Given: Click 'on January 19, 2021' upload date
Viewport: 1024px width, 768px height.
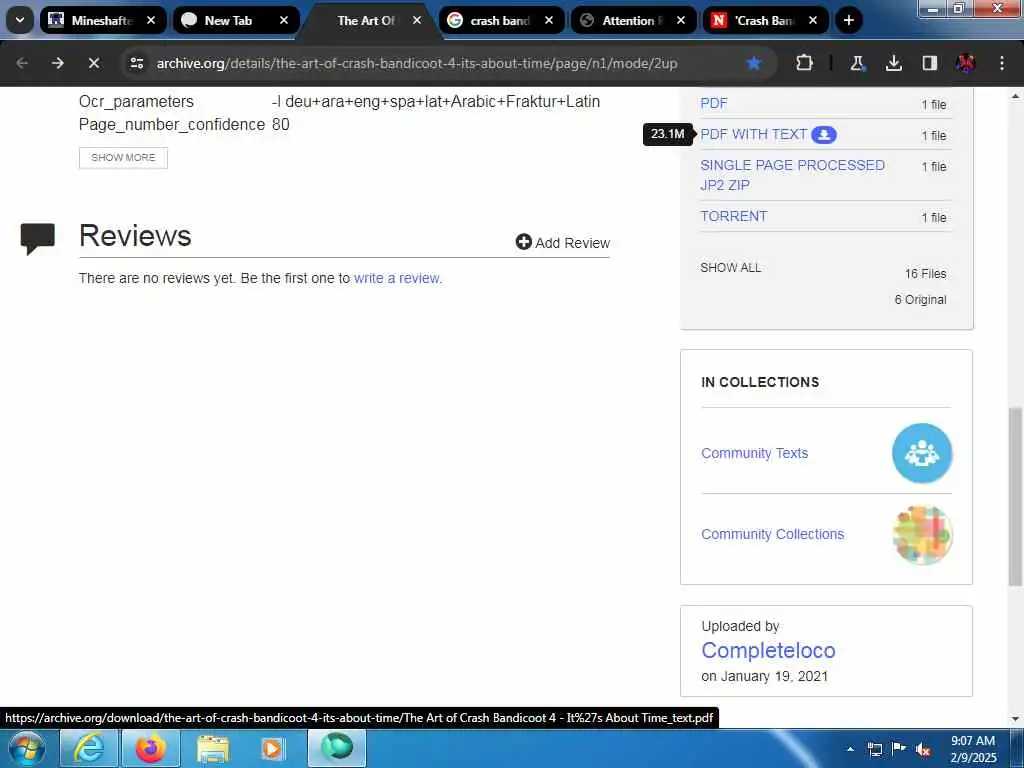Looking at the screenshot, I should coord(765,677).
